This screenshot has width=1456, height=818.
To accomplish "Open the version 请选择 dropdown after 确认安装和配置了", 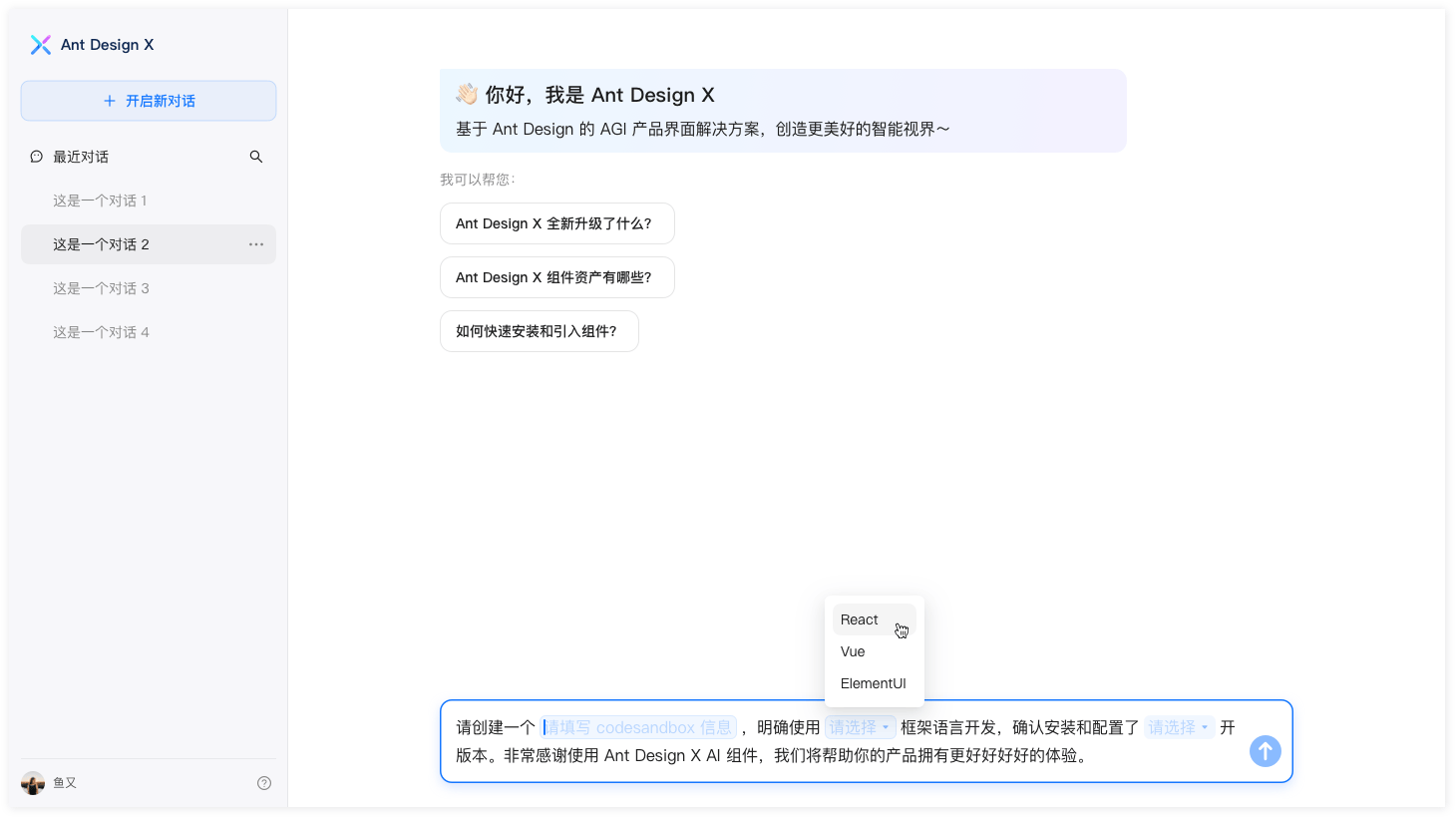I will (1180, 727).
